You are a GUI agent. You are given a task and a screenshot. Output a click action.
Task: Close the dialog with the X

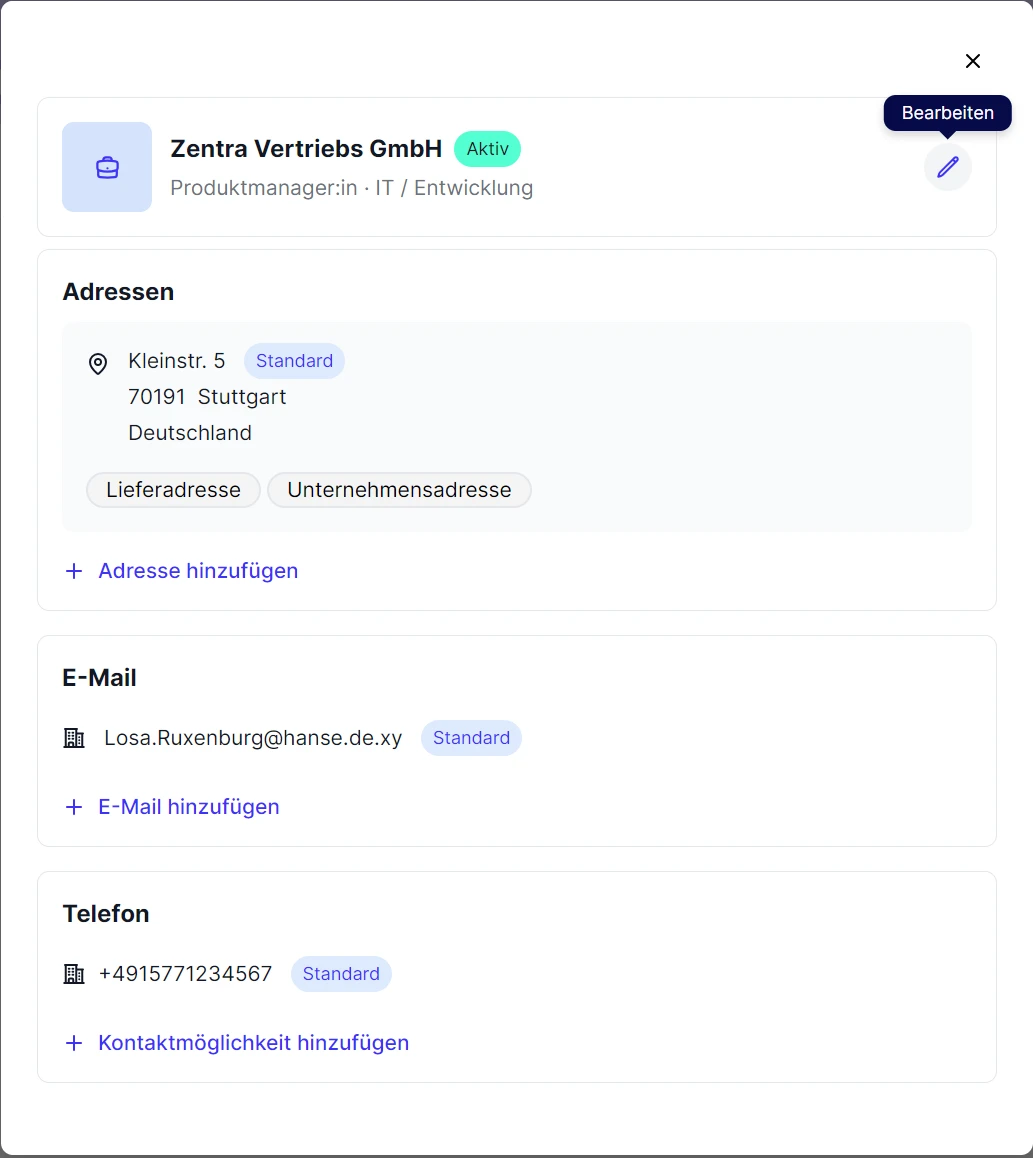(x=972, y=61)
